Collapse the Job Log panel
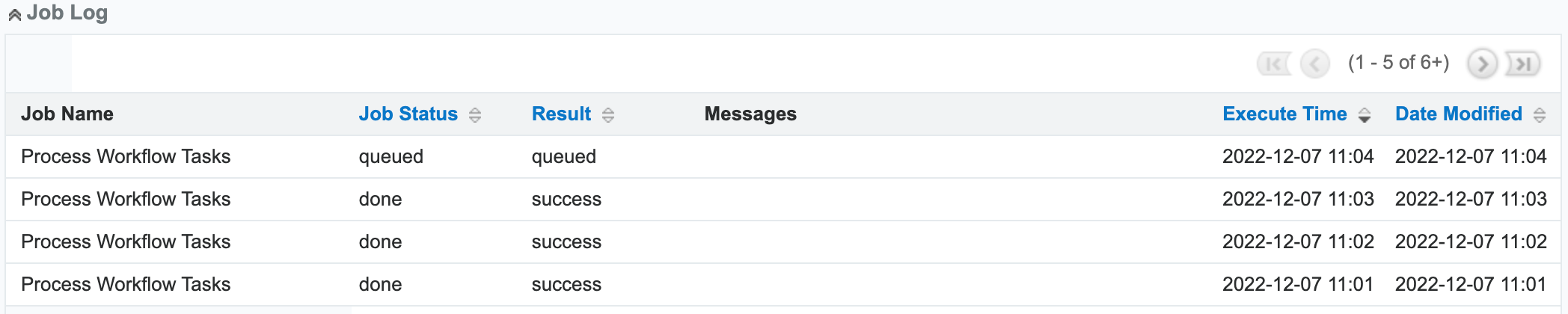This screenshot has width=1568, height=314. 14,14
